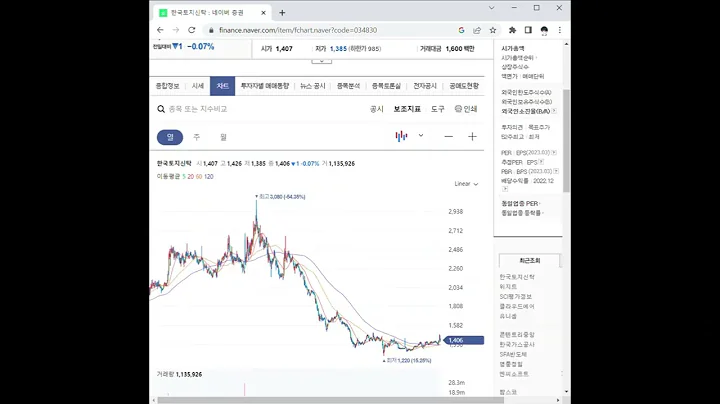Open the PER EPS help arrow icon
Screen dimensions: 720x404
click(554, 152)
